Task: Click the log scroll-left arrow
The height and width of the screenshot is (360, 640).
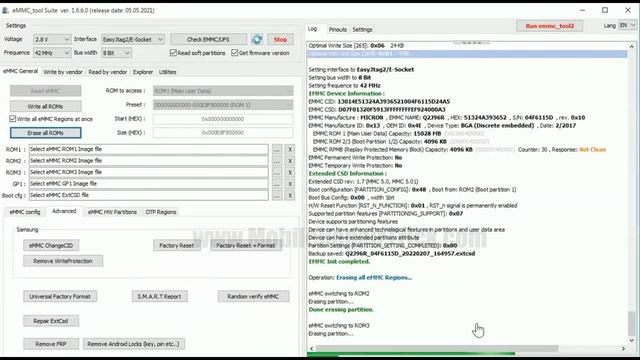Action: [311, 349]
